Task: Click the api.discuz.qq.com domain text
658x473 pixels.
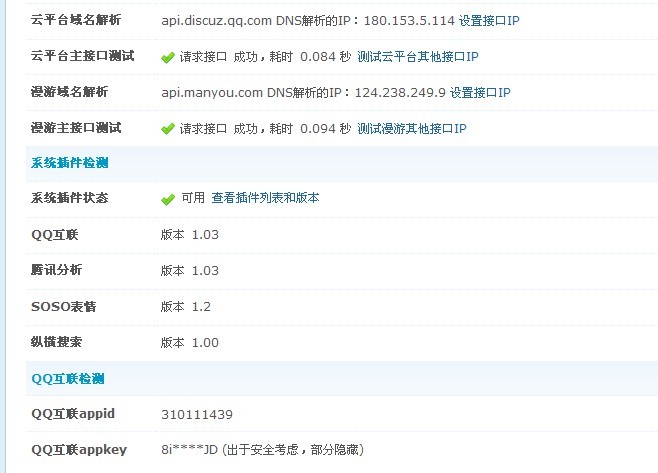Action: coord(217,21)
